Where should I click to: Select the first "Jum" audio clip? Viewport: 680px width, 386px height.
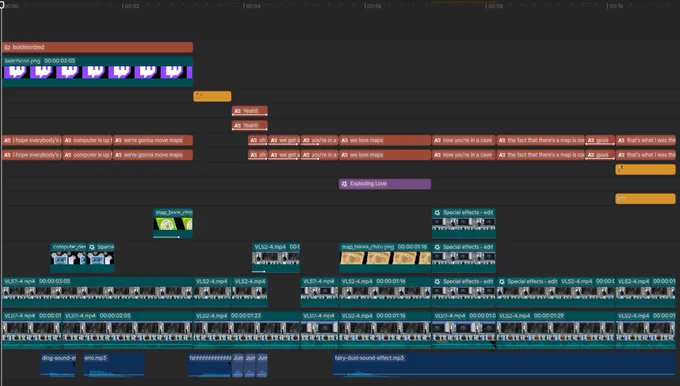[238, 365]
